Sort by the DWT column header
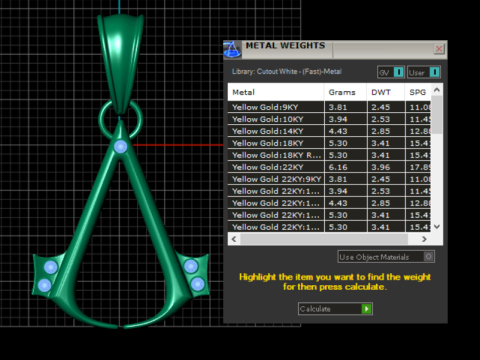The height and width of the screenshot is (360, 480). click(x=386, y=92)
